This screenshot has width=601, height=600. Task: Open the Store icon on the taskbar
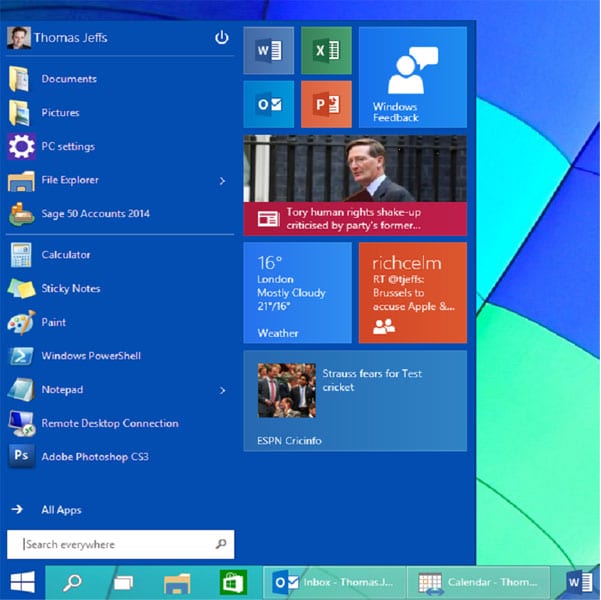[x=233, y=582]
